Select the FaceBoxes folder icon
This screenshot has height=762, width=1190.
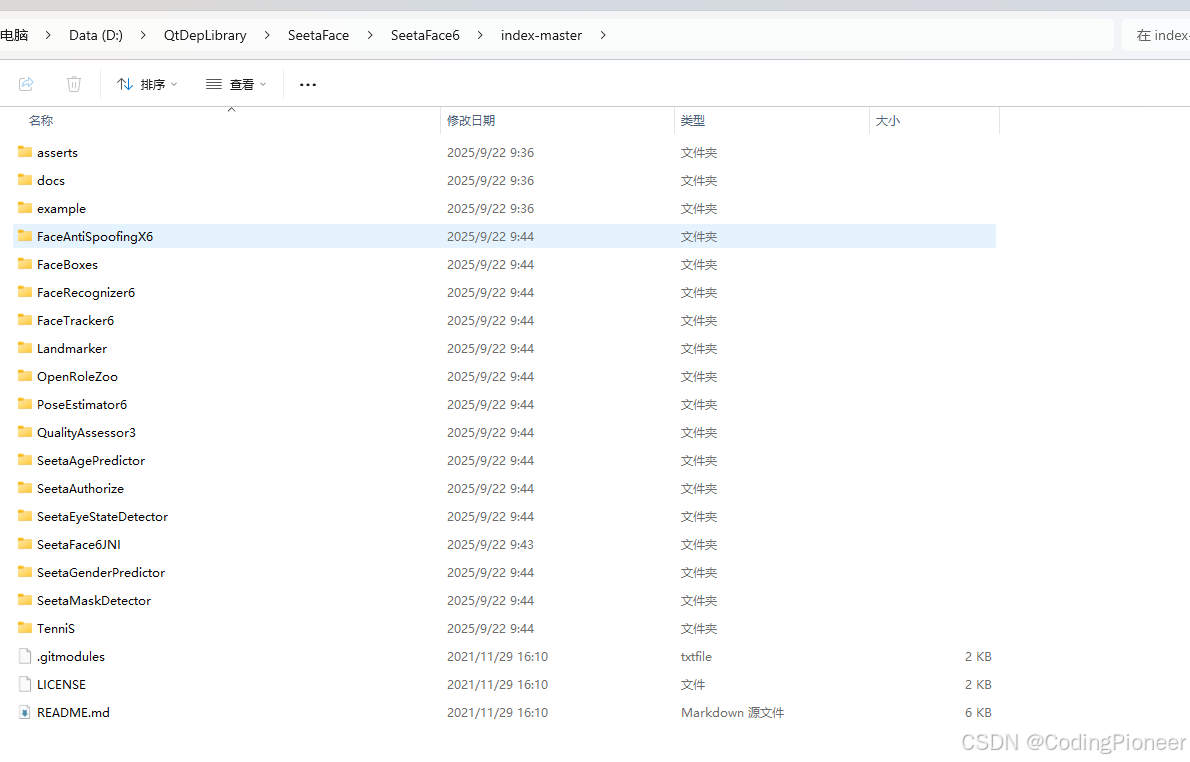[25, 264]
